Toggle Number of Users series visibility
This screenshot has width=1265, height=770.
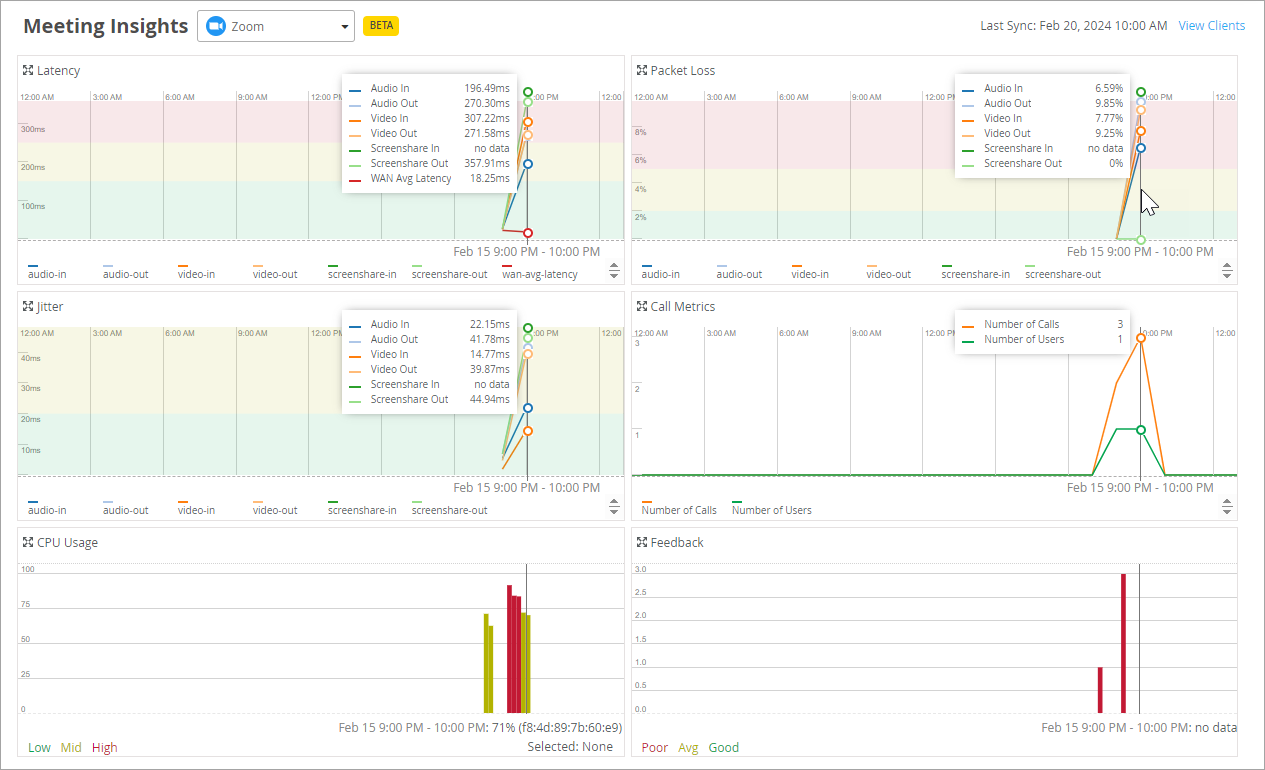771,510
